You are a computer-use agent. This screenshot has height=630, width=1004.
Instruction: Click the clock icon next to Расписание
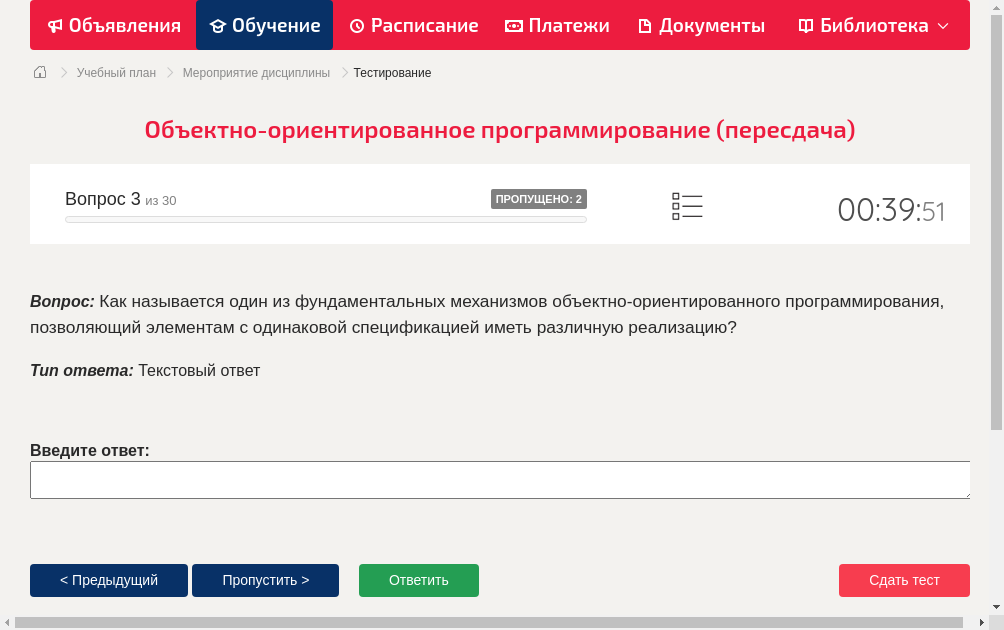click(355, 25)
